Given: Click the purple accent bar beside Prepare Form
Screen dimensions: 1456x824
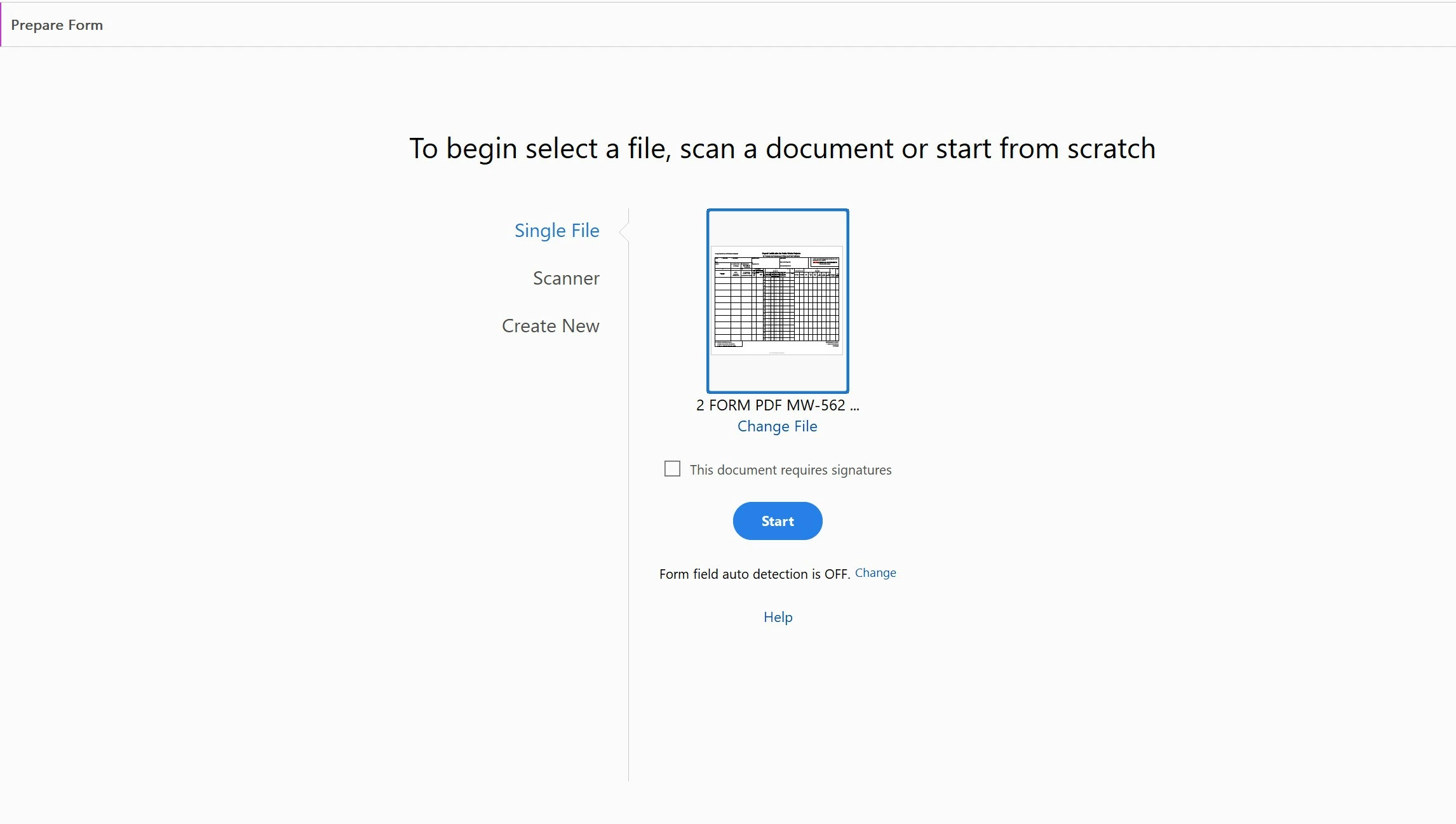Looking at the screenshot, I should (x=1, y=25).
